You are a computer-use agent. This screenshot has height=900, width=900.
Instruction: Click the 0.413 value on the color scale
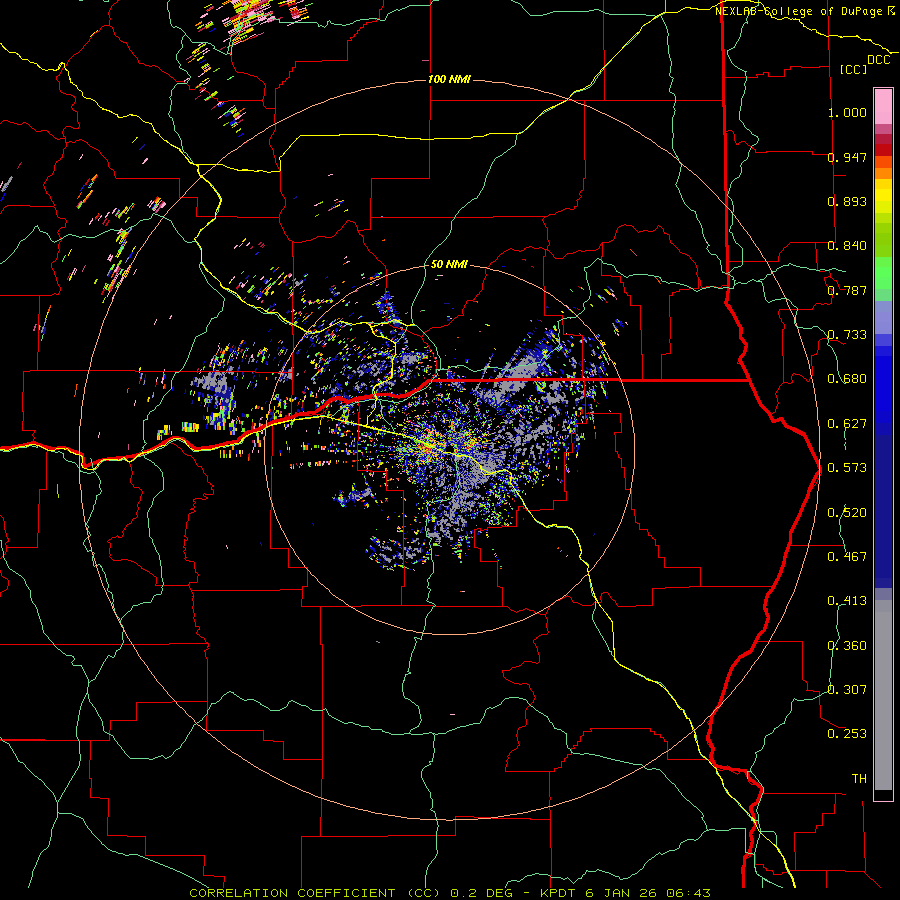click(847, 601)
